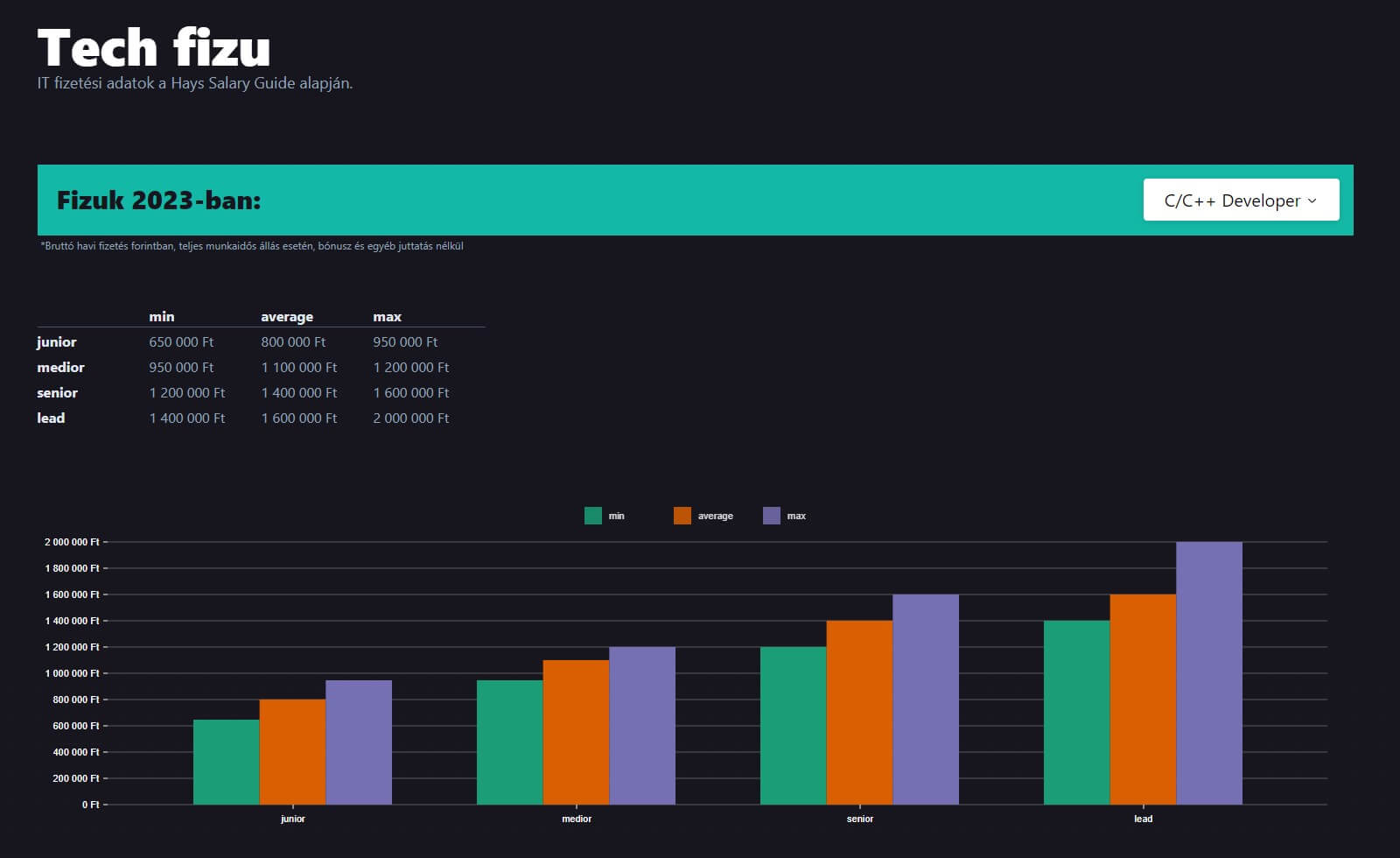Select the senior row label in the salary table
This screenshot has width=1400, height=858.
[57, 393]
